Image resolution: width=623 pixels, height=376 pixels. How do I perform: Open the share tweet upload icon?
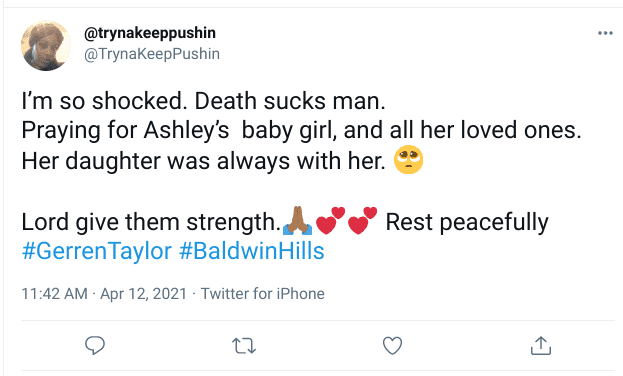[x=541, y=345]
